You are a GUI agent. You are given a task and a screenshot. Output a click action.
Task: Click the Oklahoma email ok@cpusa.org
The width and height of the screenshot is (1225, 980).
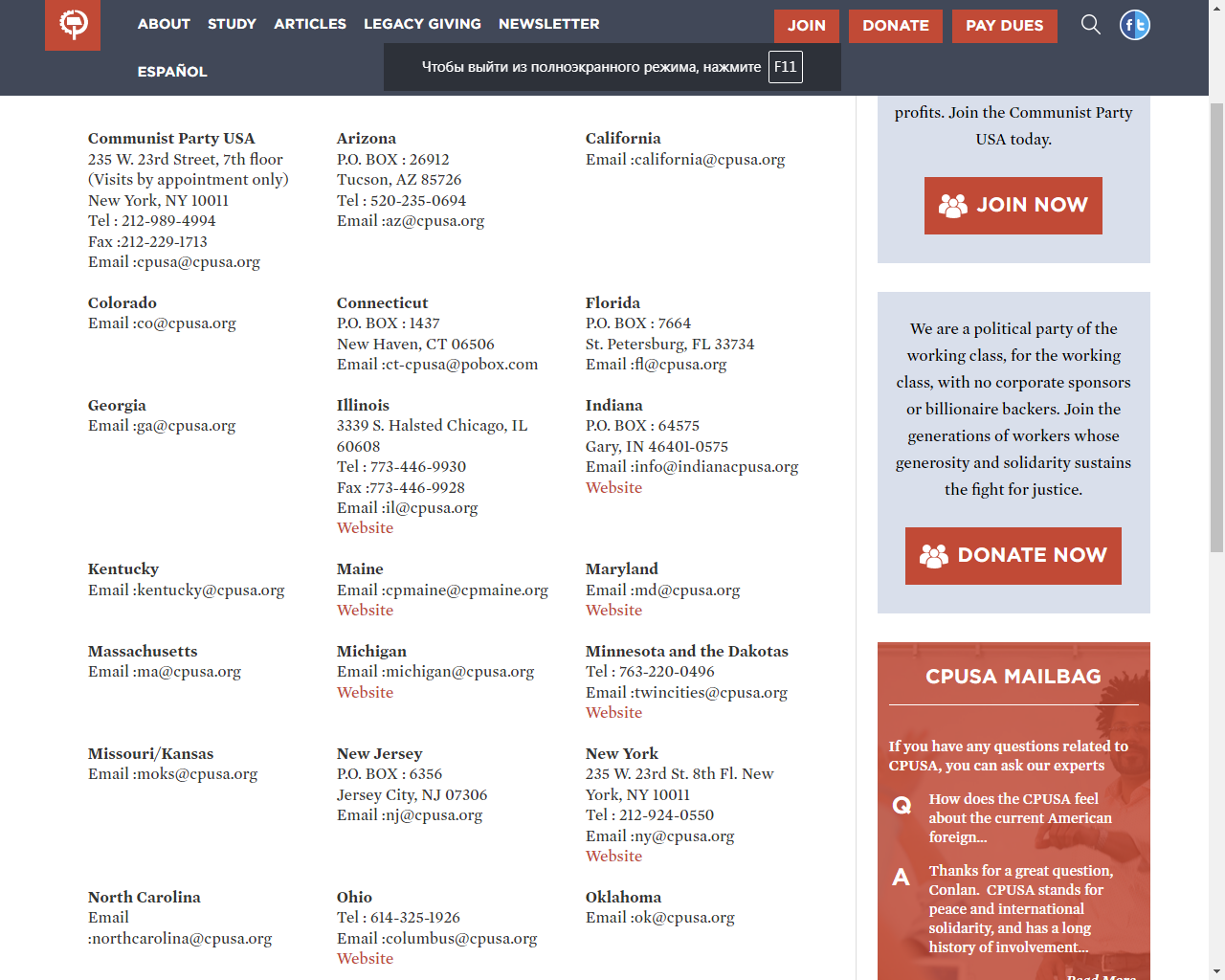click(x=683, y=918)
